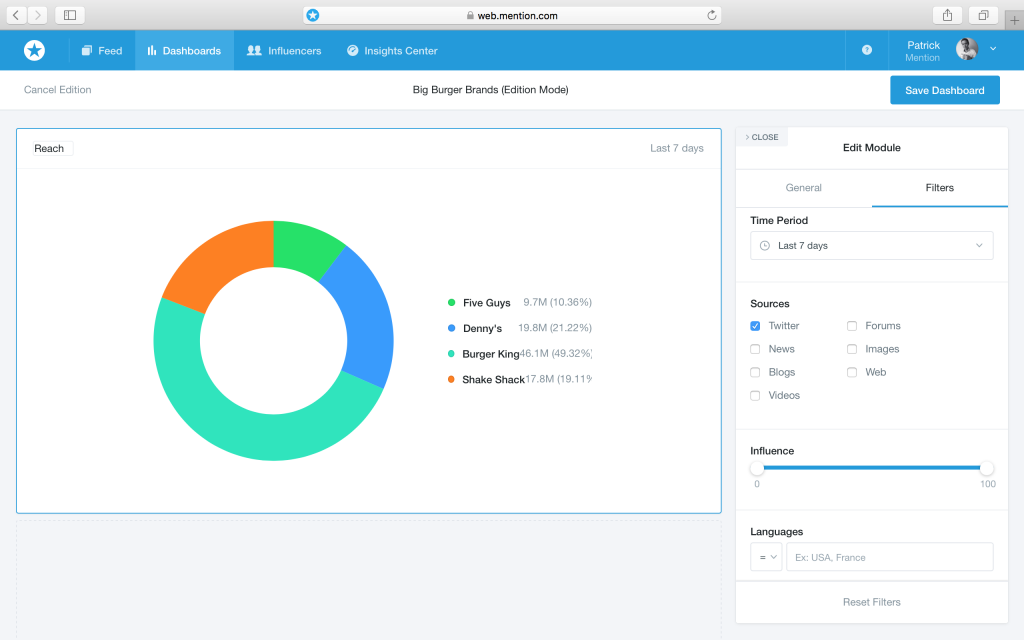The width and height of the screenshot is (1024, 640).
Task: Open the Influencers section
Action: pos(284,50)
